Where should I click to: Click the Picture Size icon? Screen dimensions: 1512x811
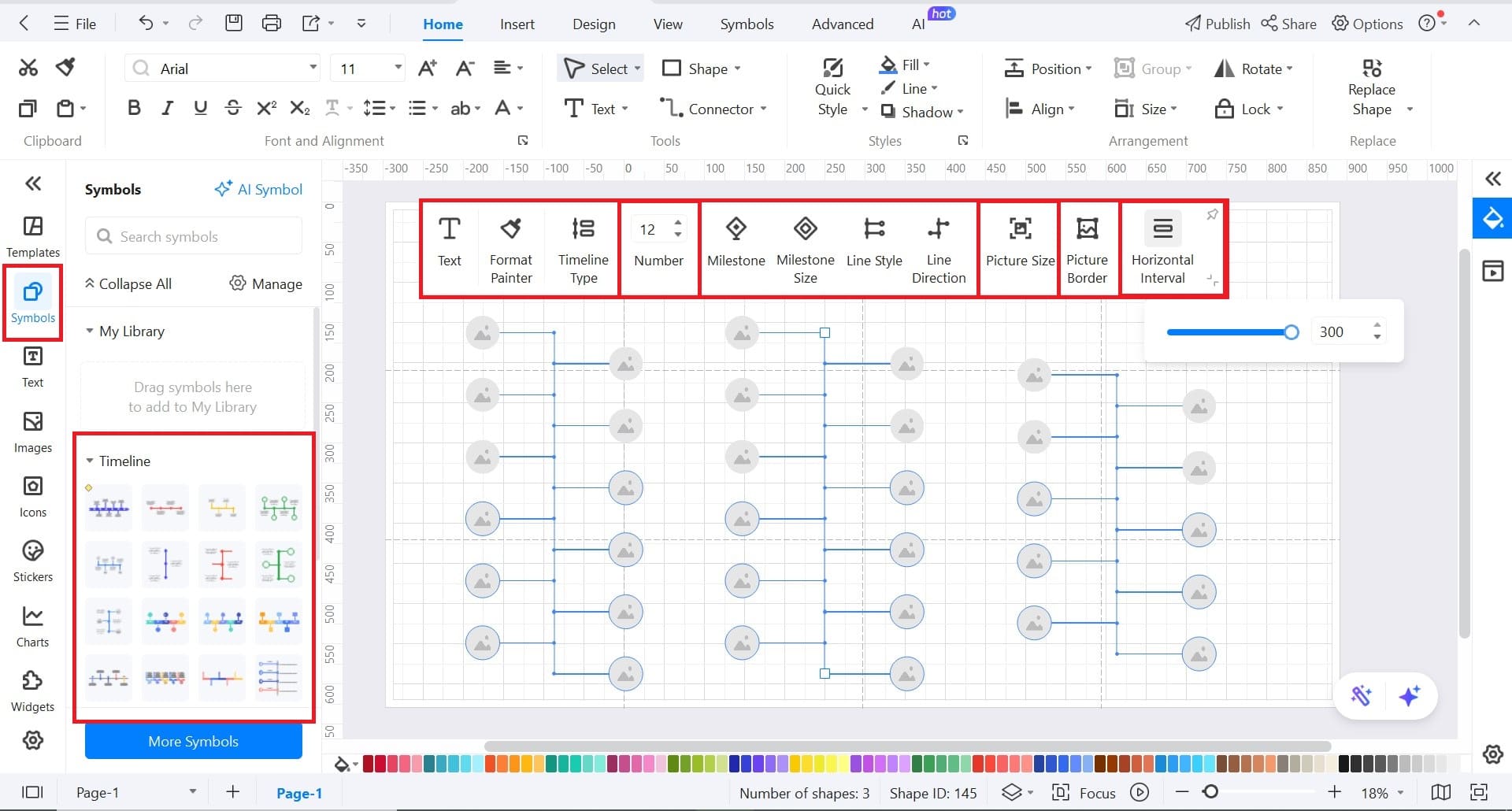pyautogui.click(x=1020, y=228)
